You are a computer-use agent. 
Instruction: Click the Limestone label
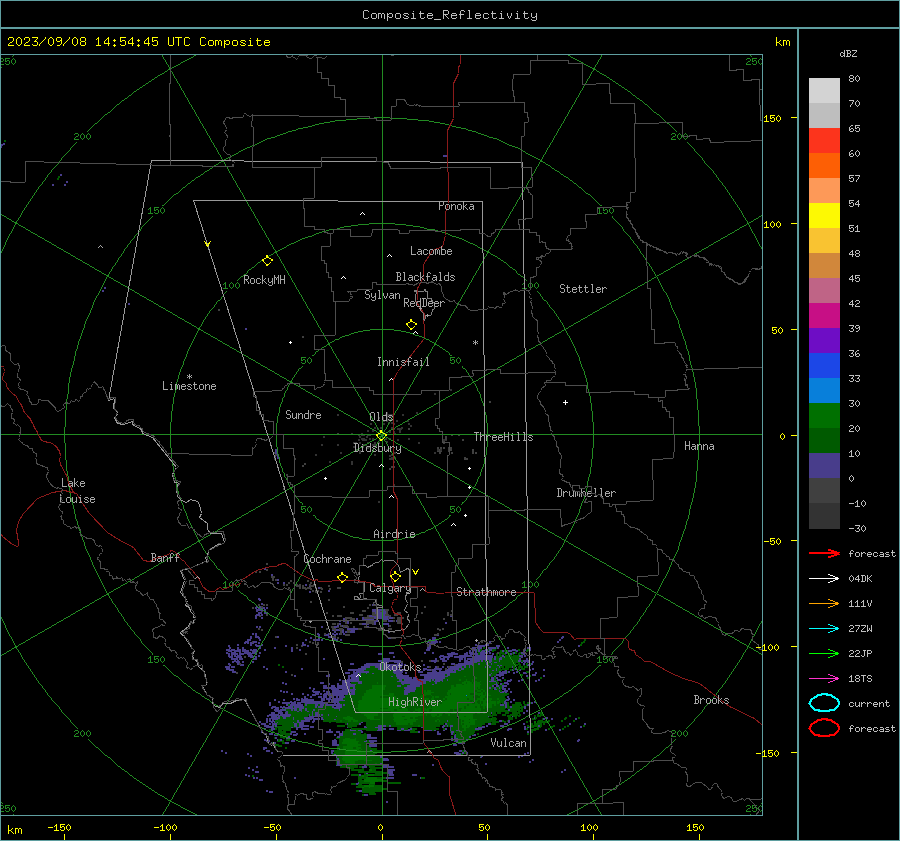click(x=189, y=386)
